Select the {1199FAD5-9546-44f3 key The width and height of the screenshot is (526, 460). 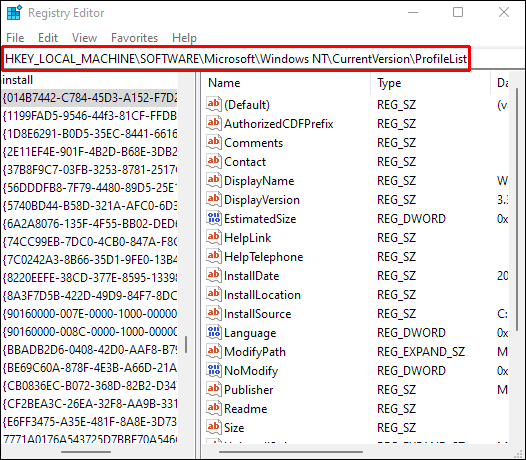(89, 116)
